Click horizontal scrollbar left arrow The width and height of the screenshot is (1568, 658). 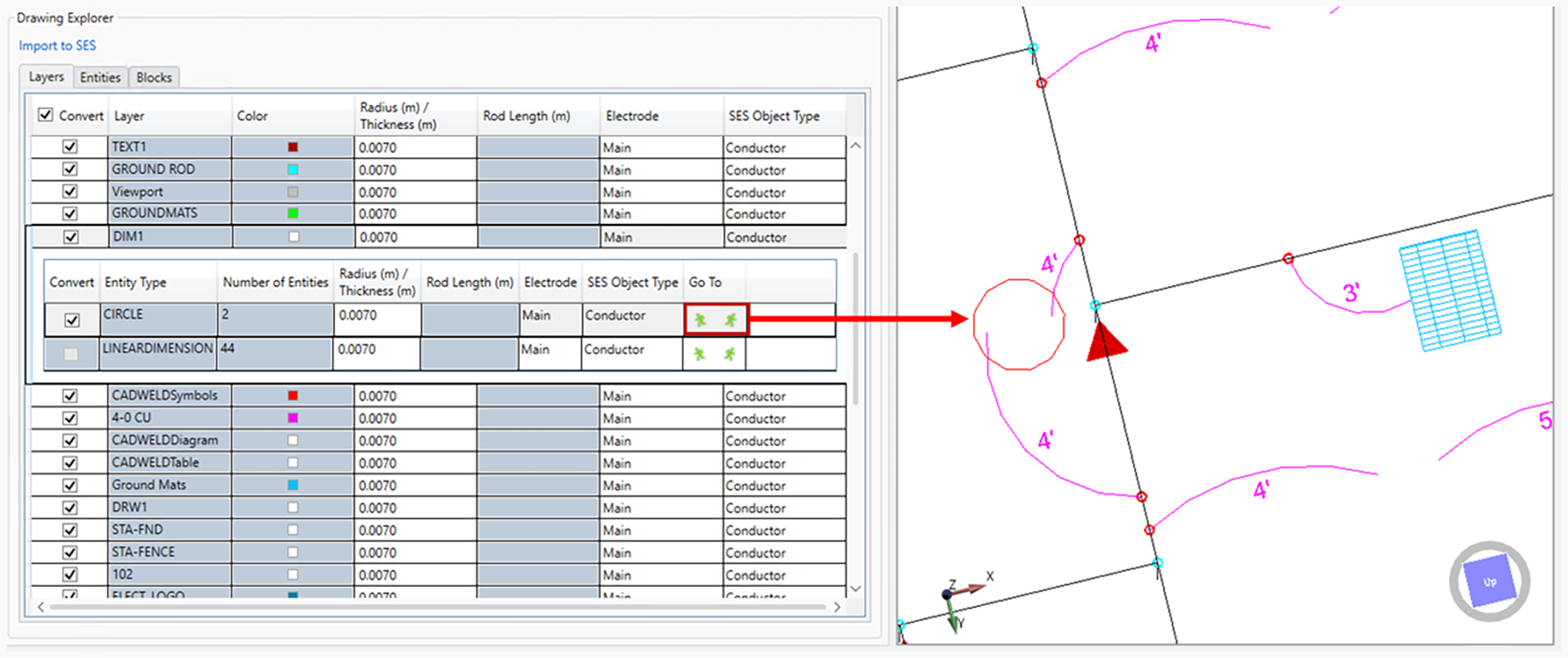(41, 607)
